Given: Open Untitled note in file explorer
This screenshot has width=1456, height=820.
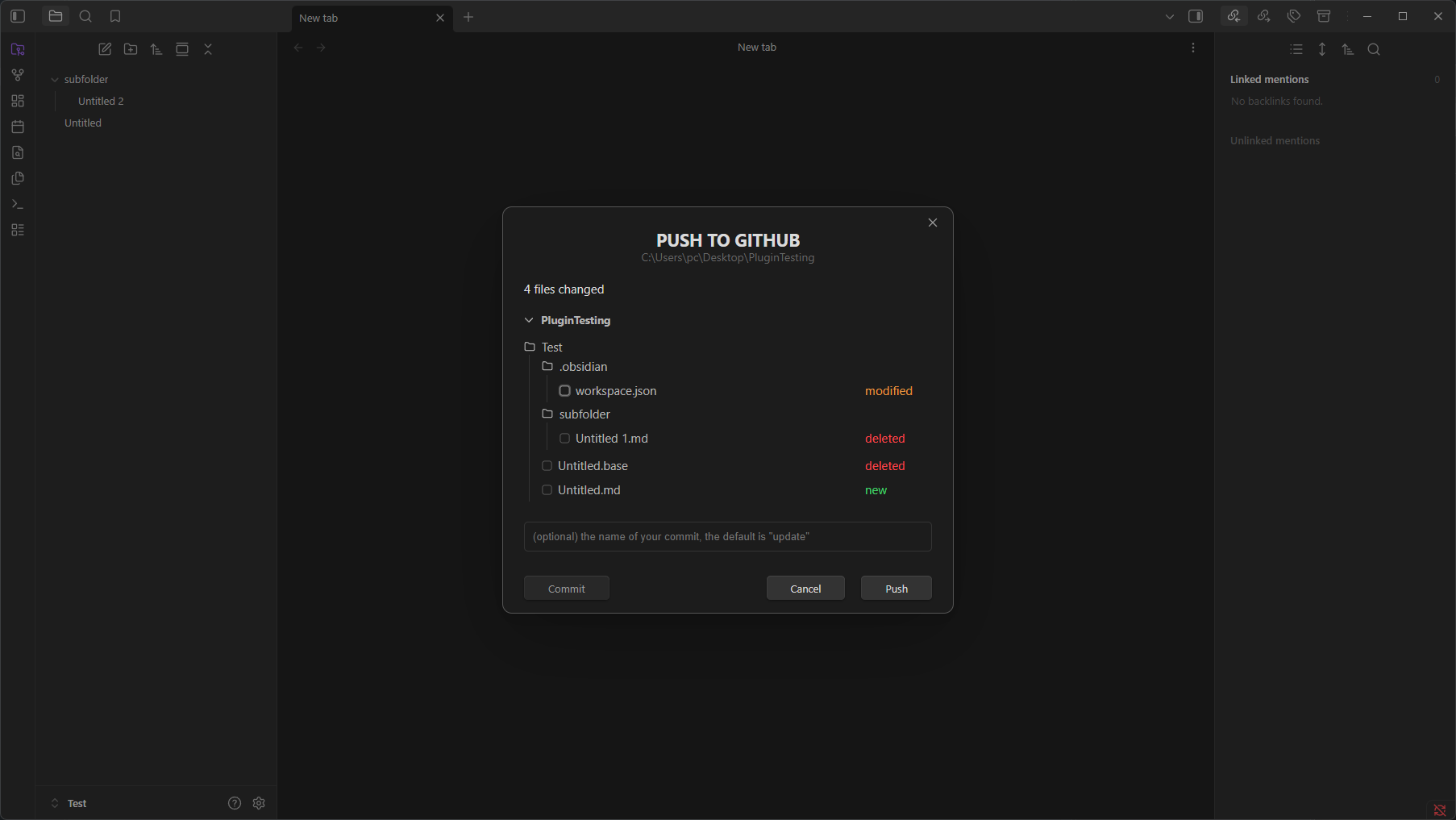Looking at the screenshot, I should (83, 123).
